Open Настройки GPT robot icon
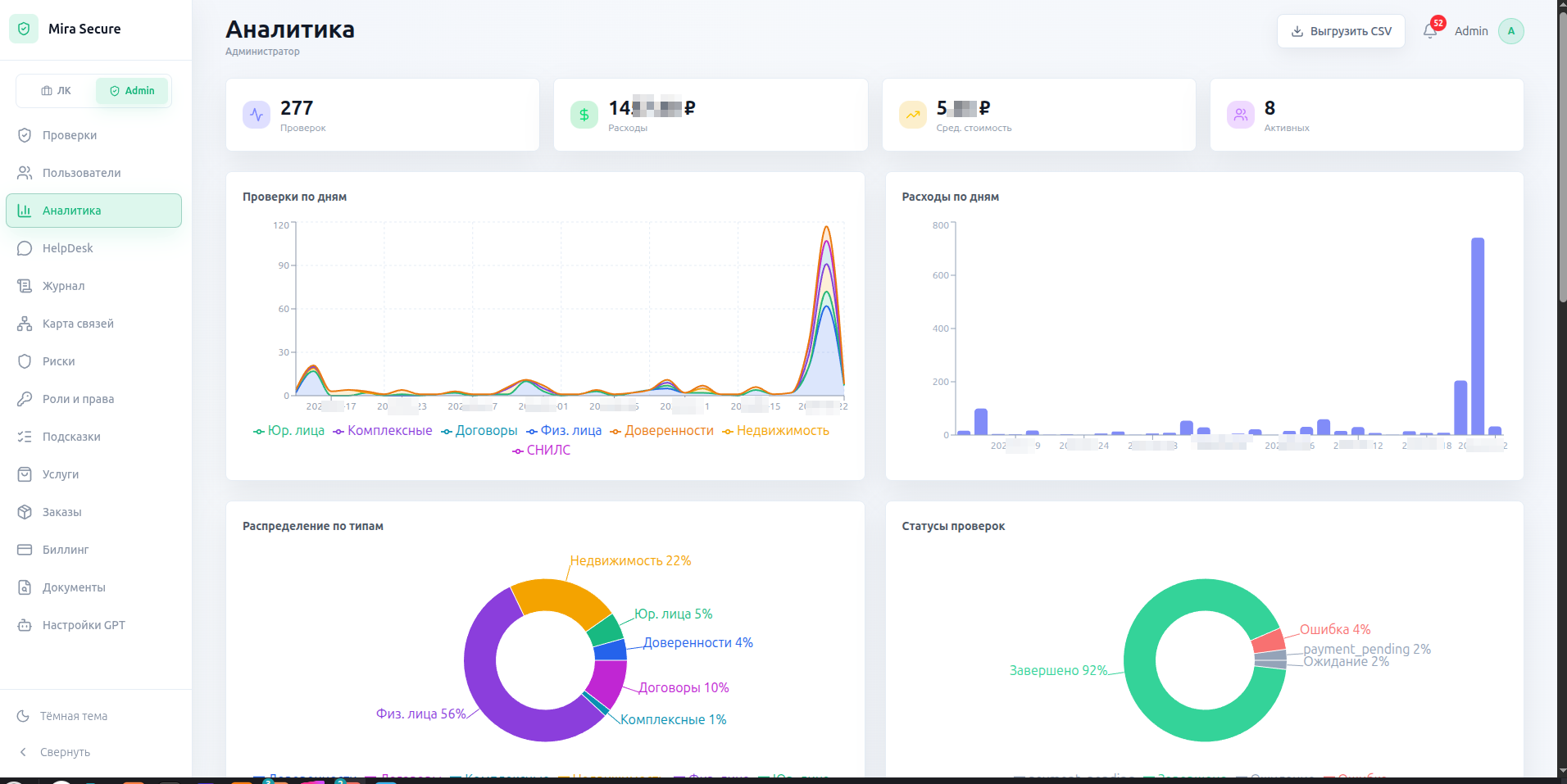The image size is (1567, 784). [25, 625]
